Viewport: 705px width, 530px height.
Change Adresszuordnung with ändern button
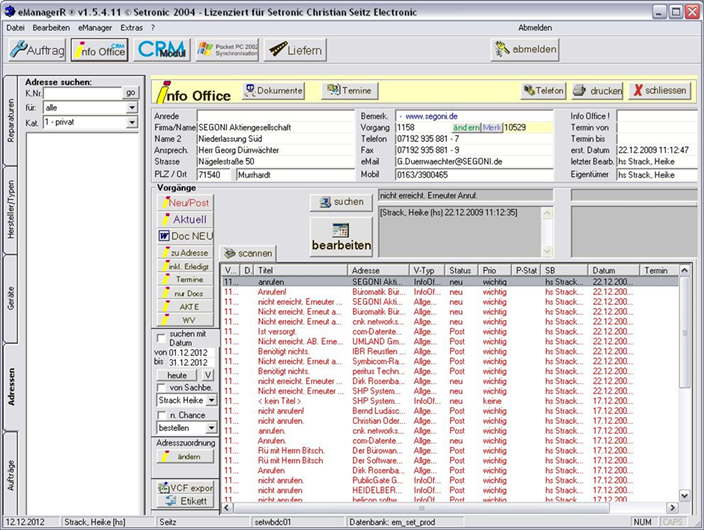(x=185, y=457)
